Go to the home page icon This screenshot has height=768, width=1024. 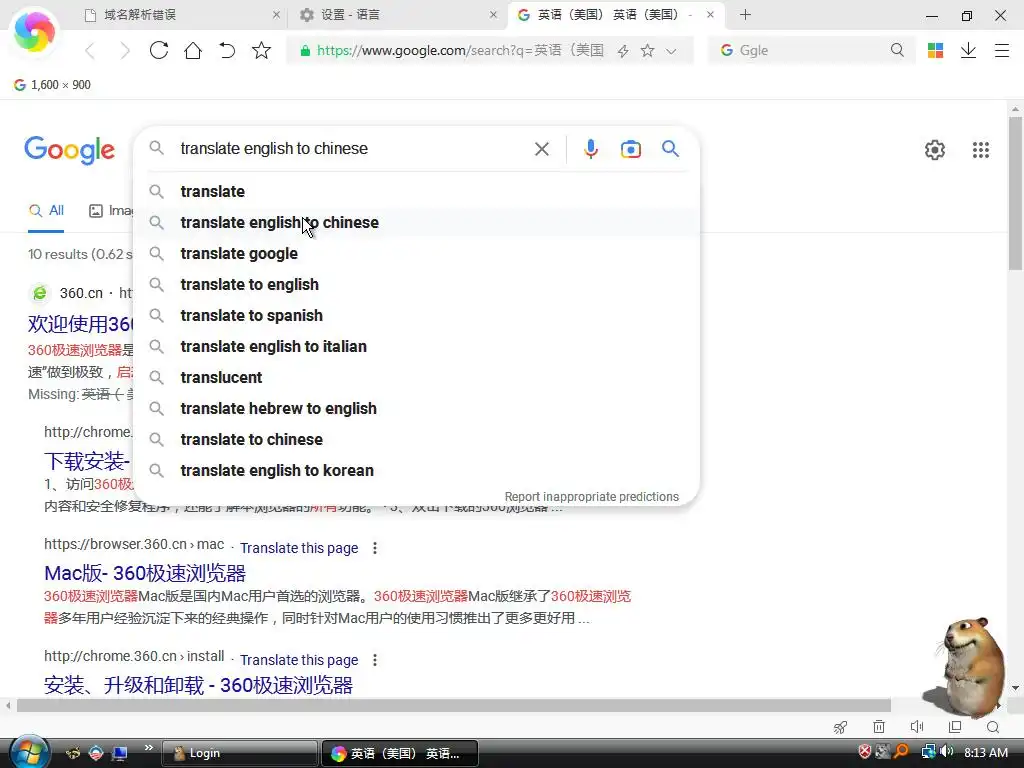(x=193, y=50)
